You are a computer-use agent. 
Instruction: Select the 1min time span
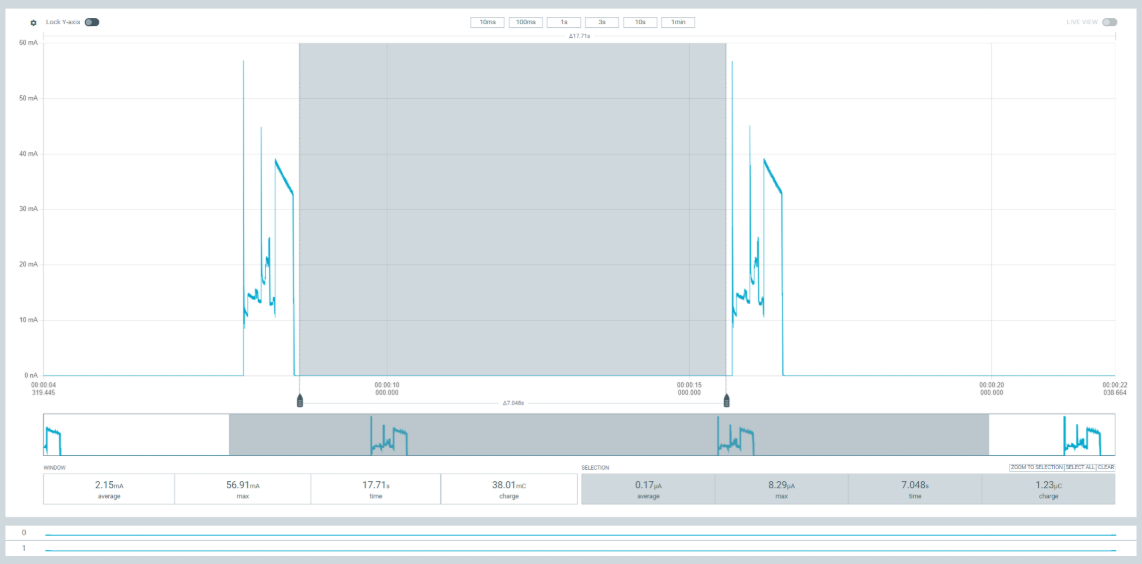678,22
